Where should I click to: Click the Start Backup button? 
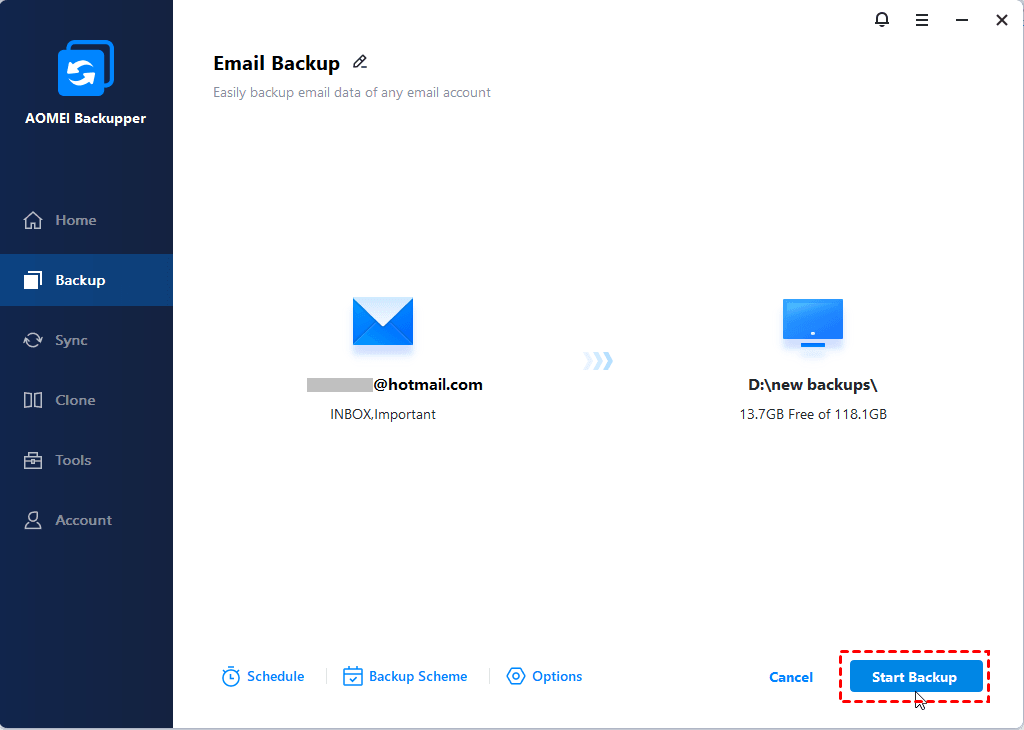(916, 676)
